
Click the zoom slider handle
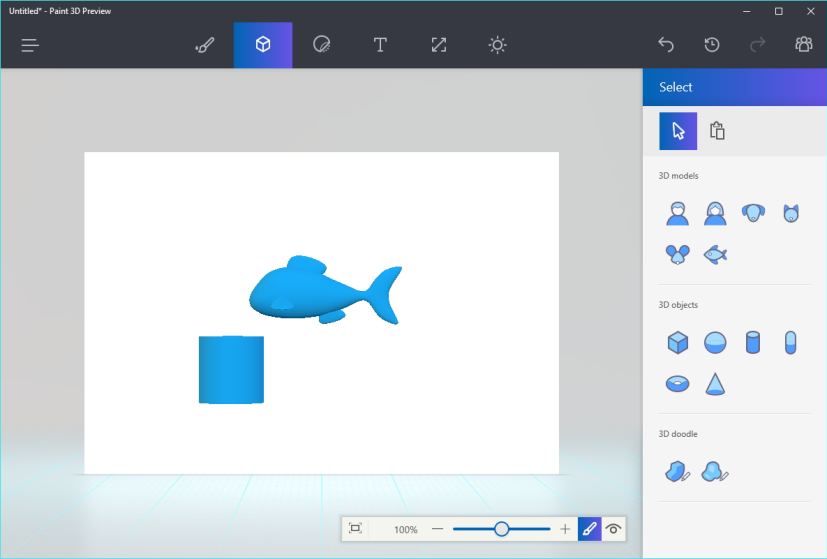point(502,528)
